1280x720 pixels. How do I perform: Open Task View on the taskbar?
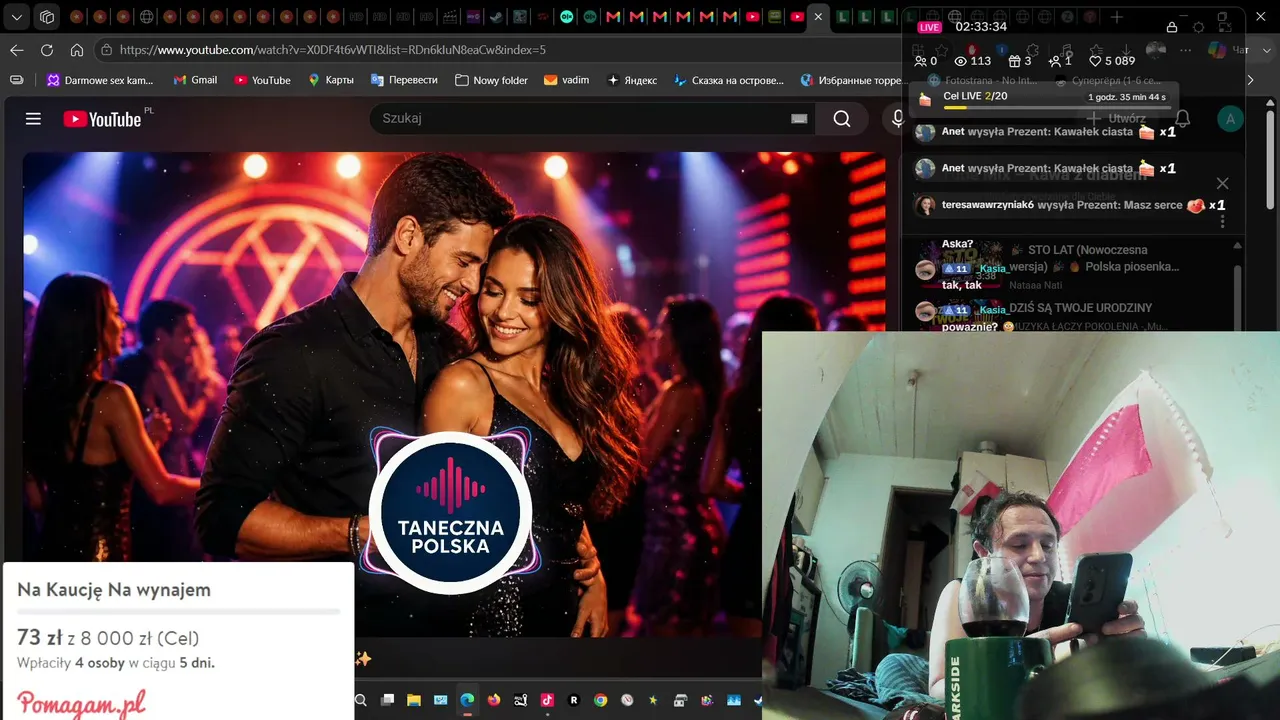click(x=387, y=700)
